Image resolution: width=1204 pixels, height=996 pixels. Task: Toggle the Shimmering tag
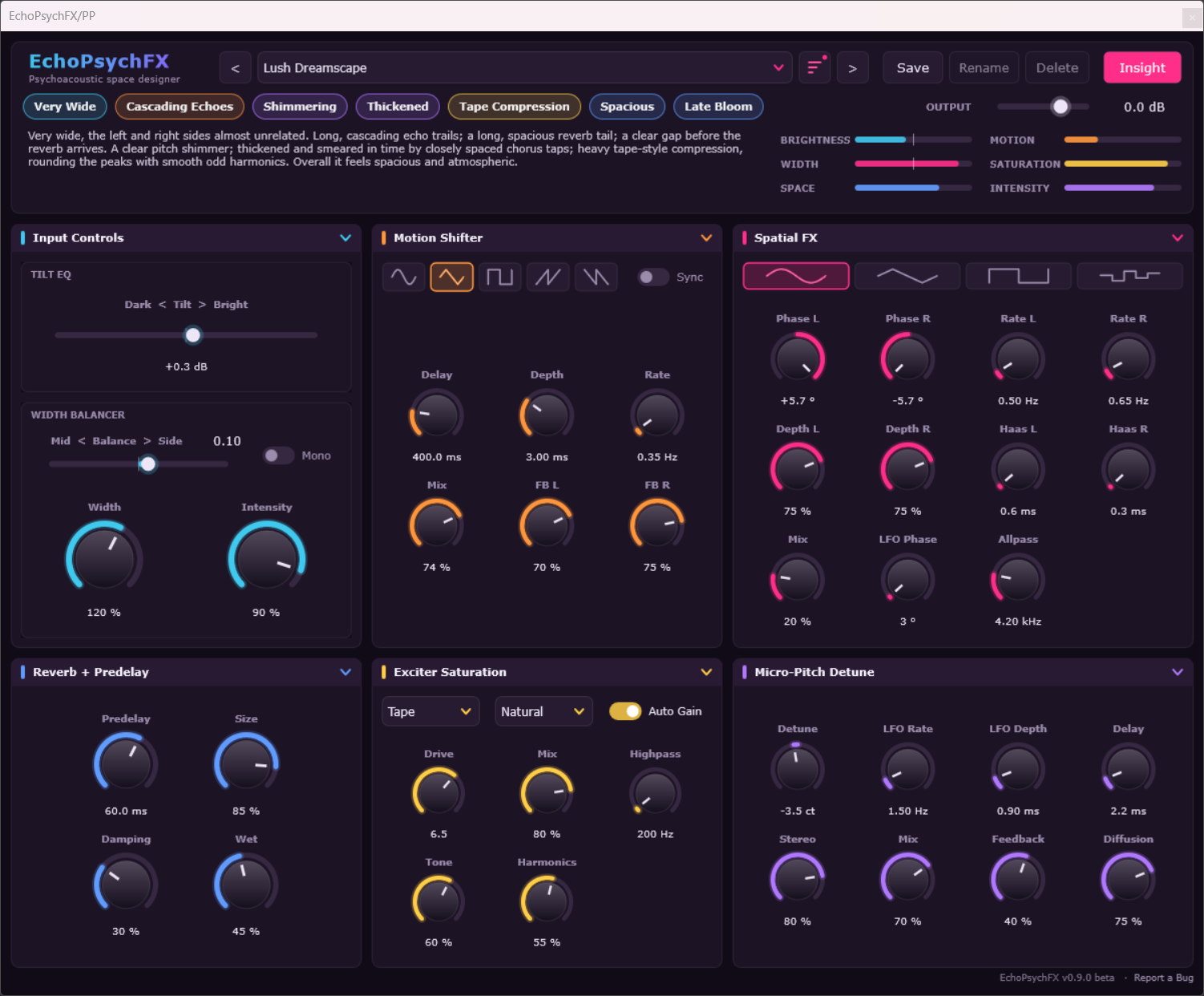click(300, 107)
